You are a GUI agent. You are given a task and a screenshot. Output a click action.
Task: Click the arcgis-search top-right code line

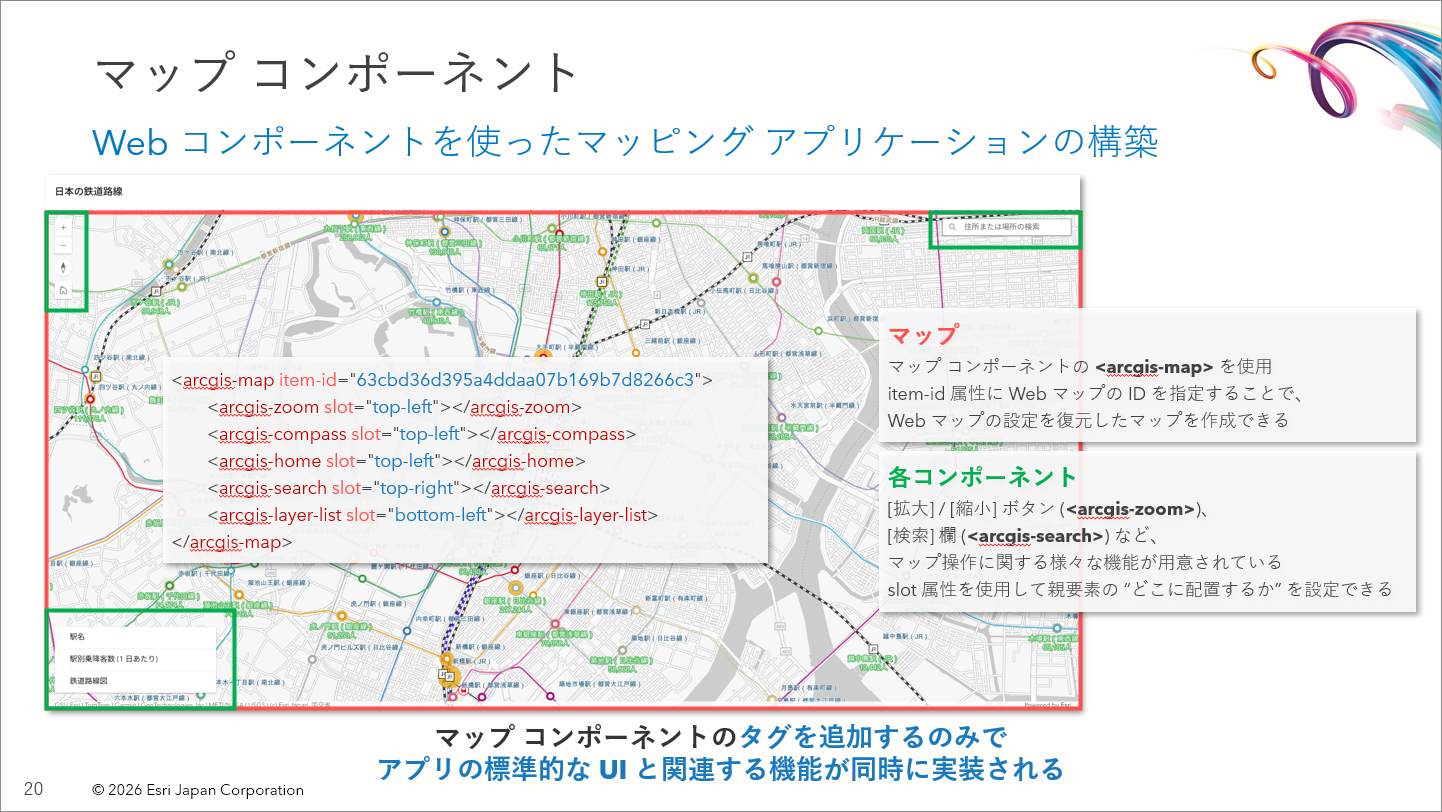click(409, 488)
